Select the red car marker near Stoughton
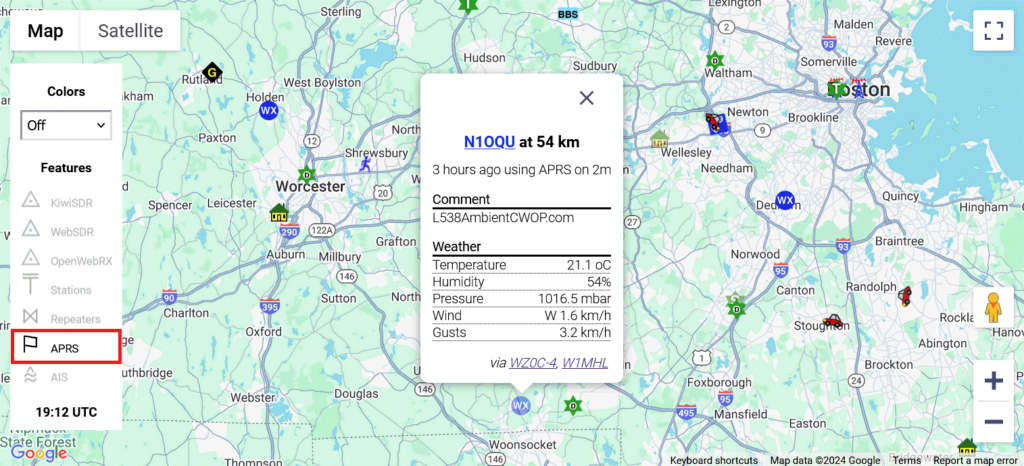The height and width of the screenshot is (466, 1024). [833, 320]
